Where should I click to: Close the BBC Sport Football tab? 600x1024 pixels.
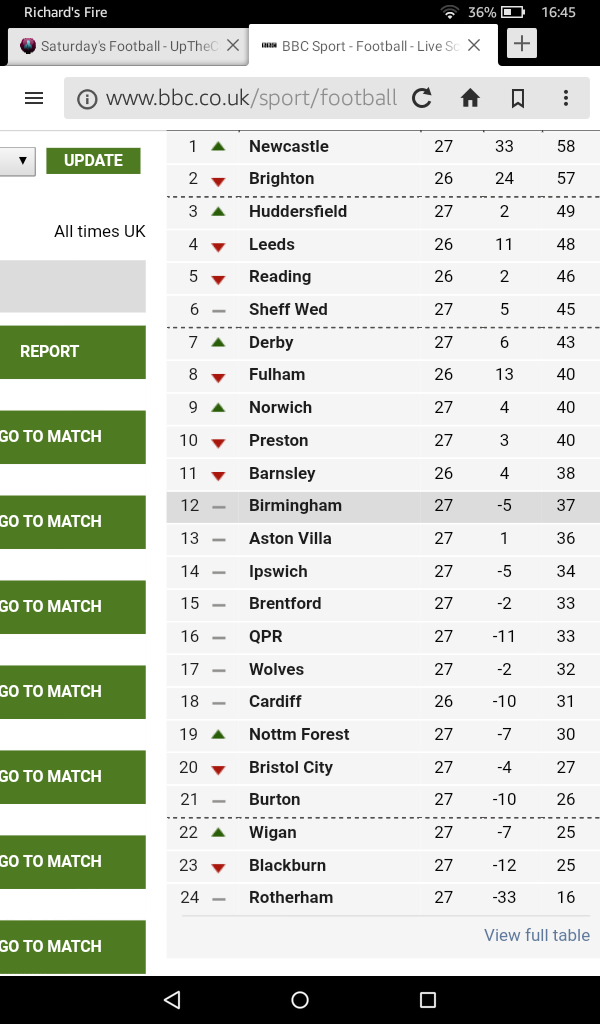pyautogui.click(x=474, y=45)
